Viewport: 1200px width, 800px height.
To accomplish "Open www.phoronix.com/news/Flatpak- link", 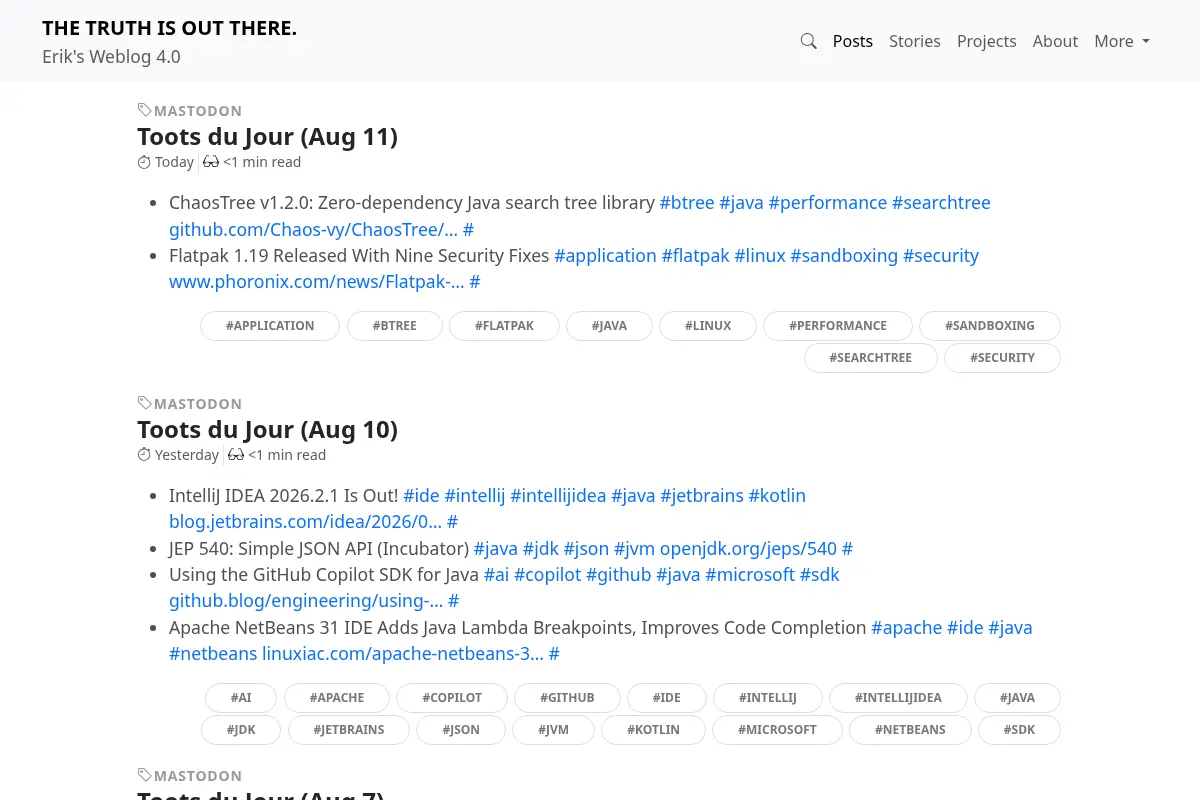I will [x=317, y=282].
